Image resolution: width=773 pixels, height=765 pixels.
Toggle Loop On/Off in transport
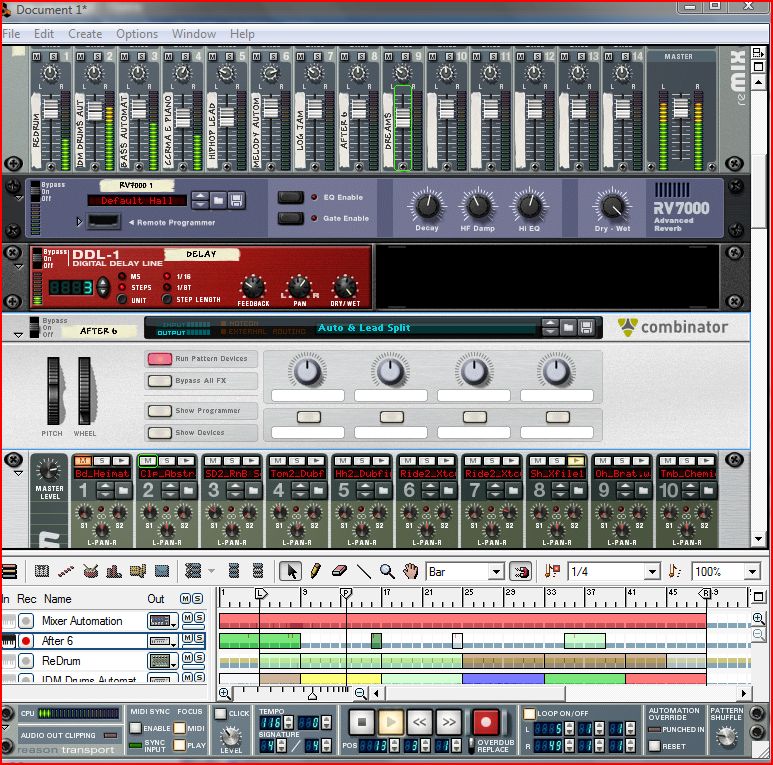pos(529,713)
